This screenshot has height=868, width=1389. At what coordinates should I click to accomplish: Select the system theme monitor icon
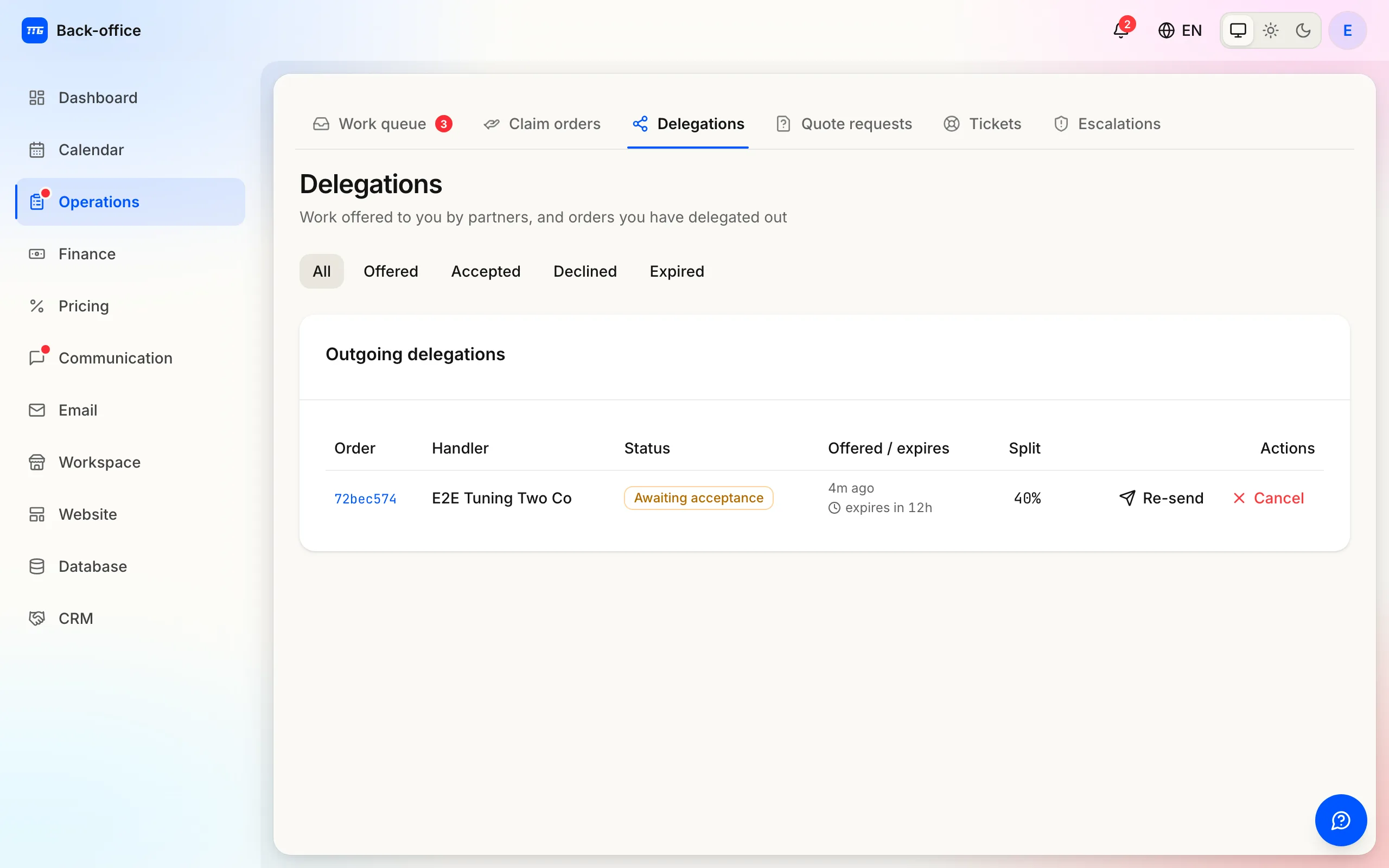point(1238,30)
